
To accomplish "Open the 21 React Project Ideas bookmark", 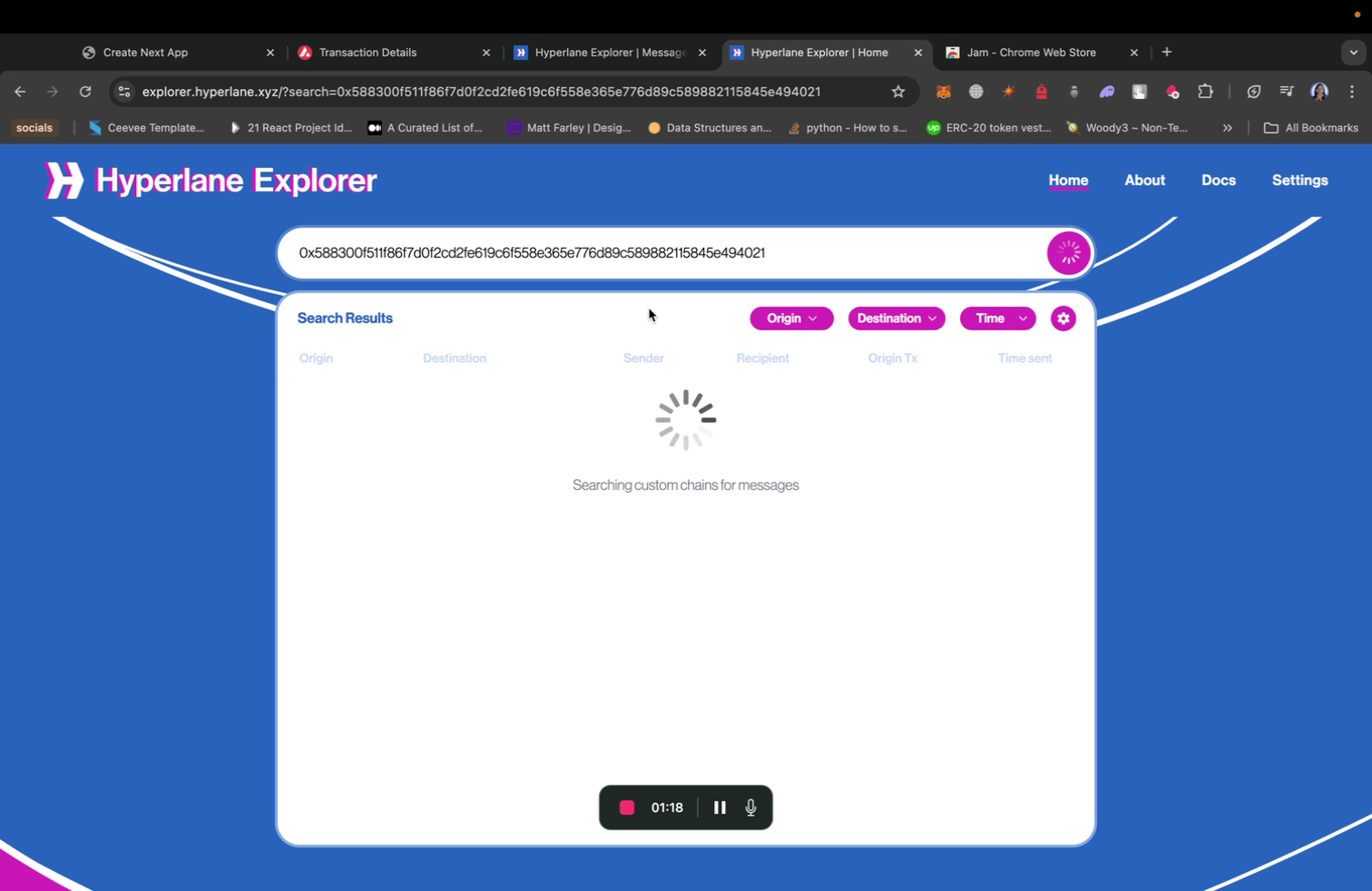I will point(290,128).
